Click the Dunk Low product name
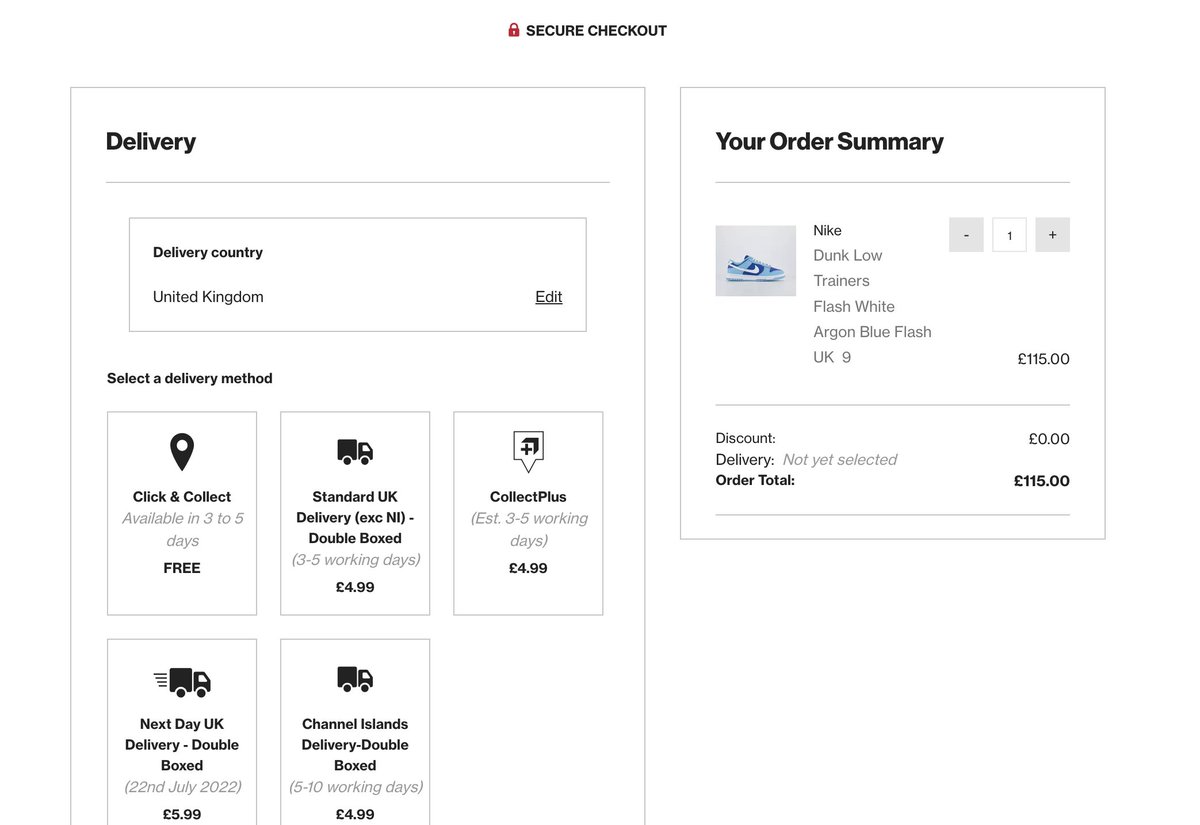The height and width of the screenshot is (825, 1200). (x=848, y=255)
